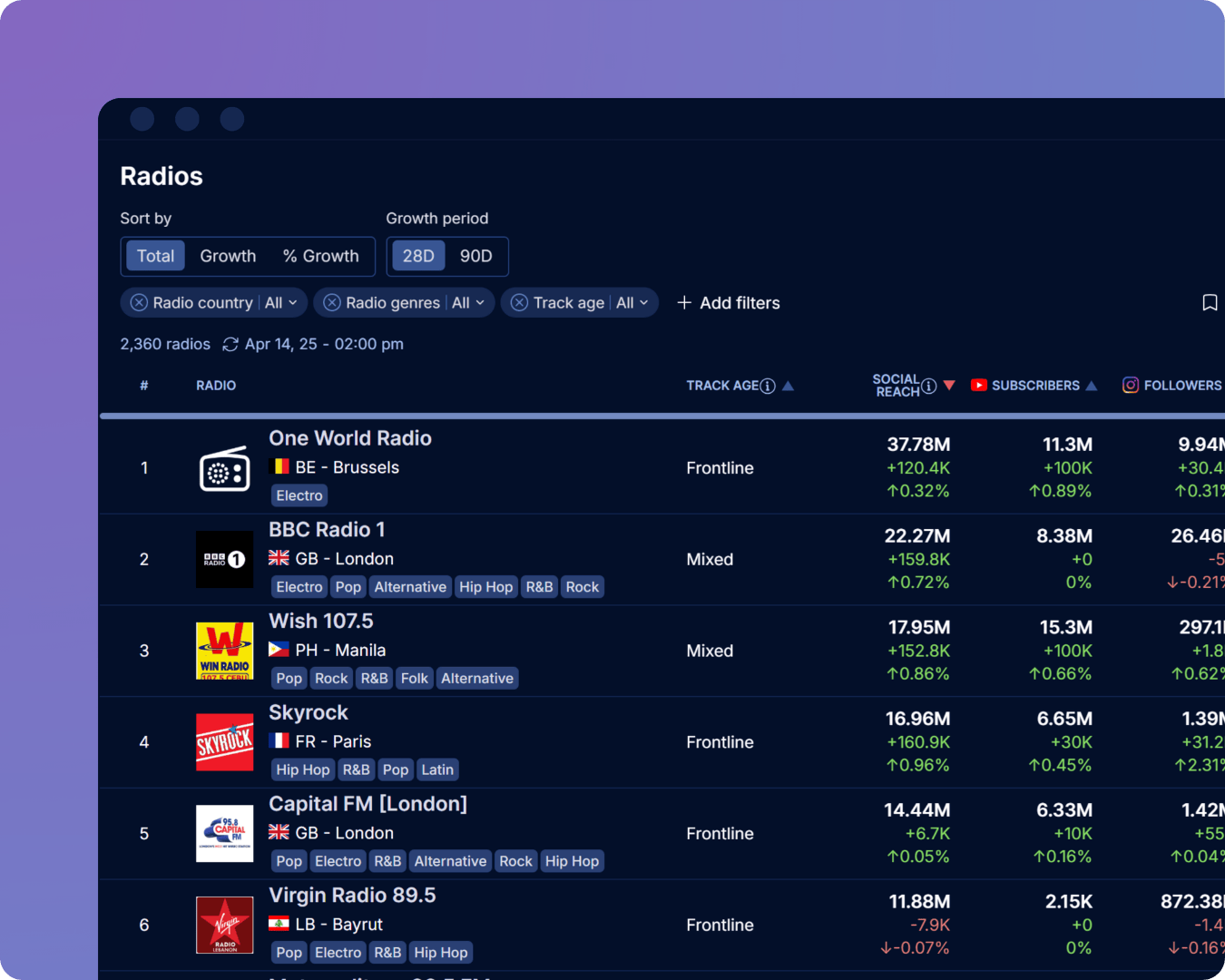Remove the Radio country filter with X icon

[x=139, y=303]
